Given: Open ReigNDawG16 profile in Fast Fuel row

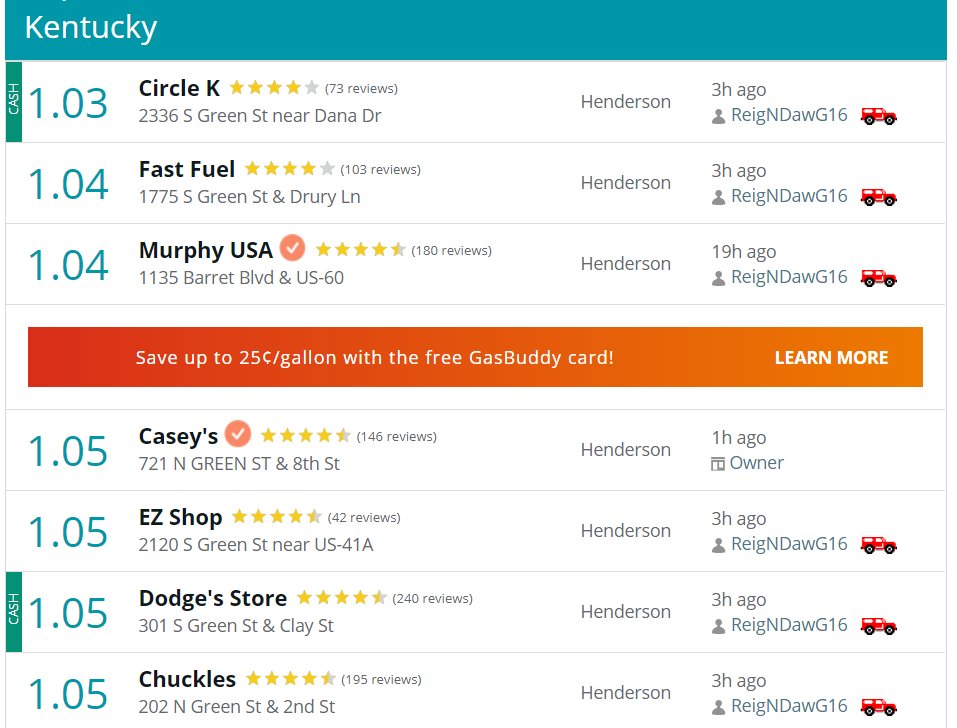Looking at the screenshot, I should click(x=789, y=196).
